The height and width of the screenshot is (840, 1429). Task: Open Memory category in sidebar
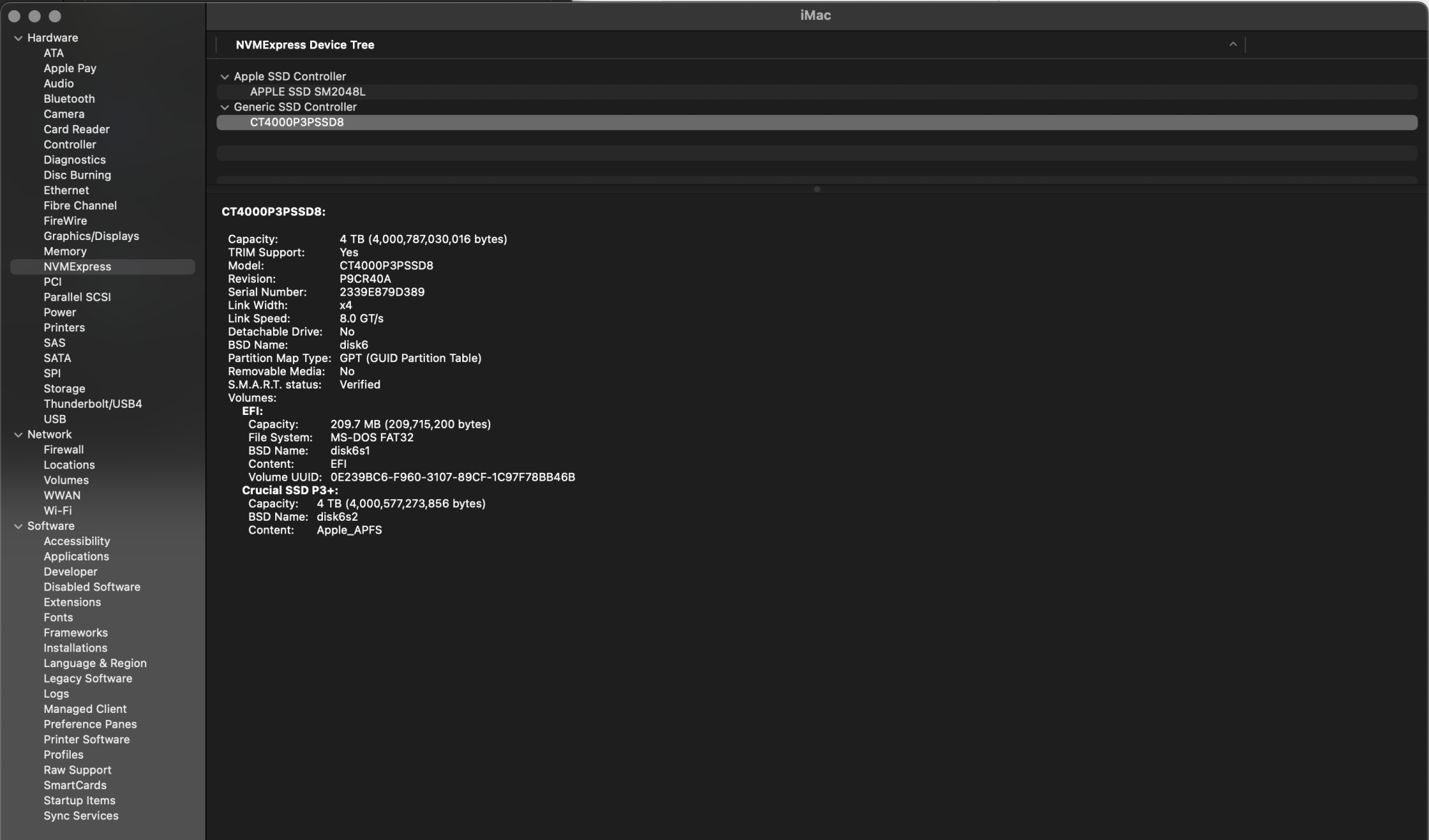click(x=65, y=251)
